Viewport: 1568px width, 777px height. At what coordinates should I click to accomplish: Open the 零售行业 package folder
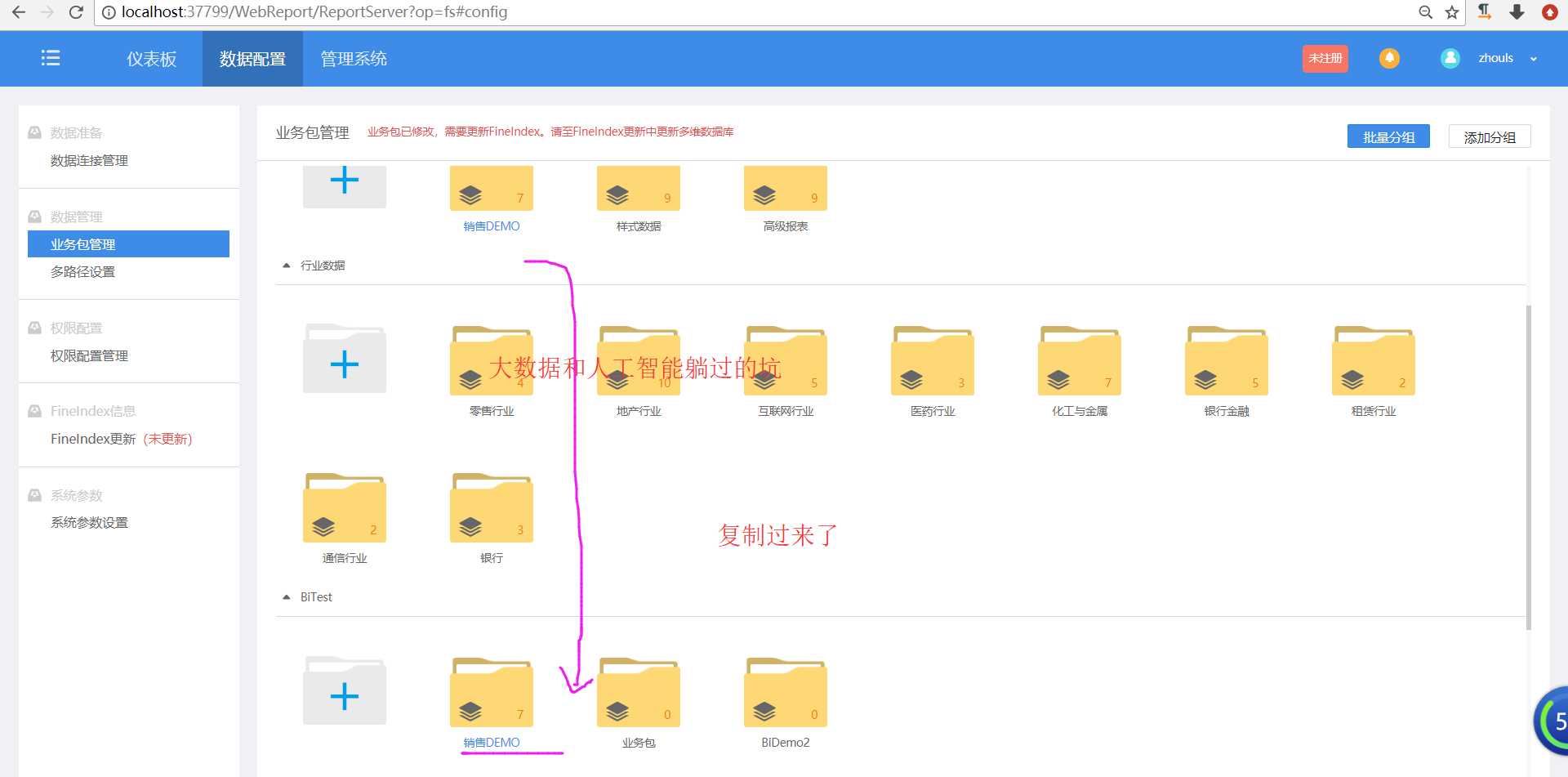point(492,360)
